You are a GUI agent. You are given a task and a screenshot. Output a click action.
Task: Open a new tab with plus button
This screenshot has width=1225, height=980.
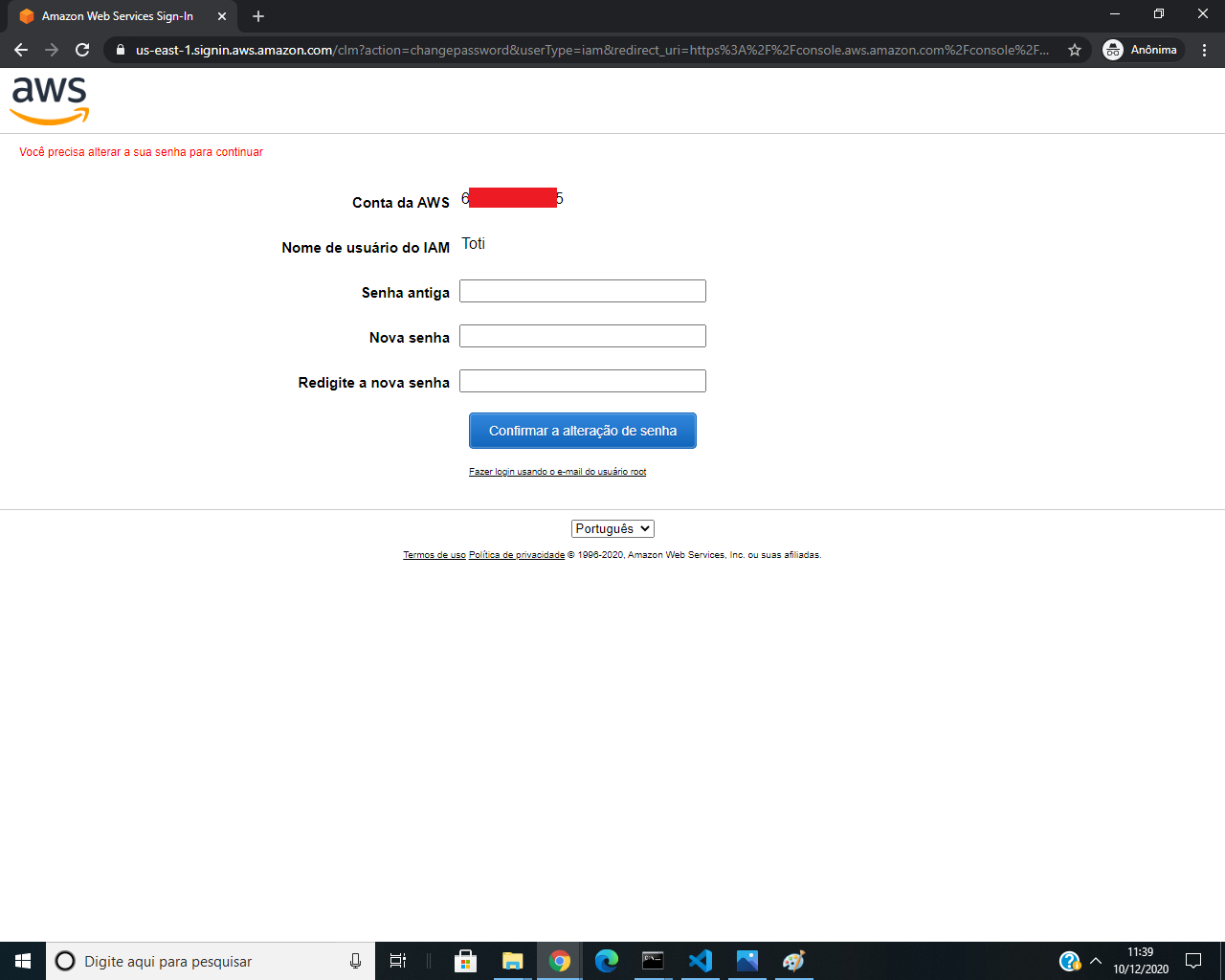pyautogui.click(x=258, y=16)
